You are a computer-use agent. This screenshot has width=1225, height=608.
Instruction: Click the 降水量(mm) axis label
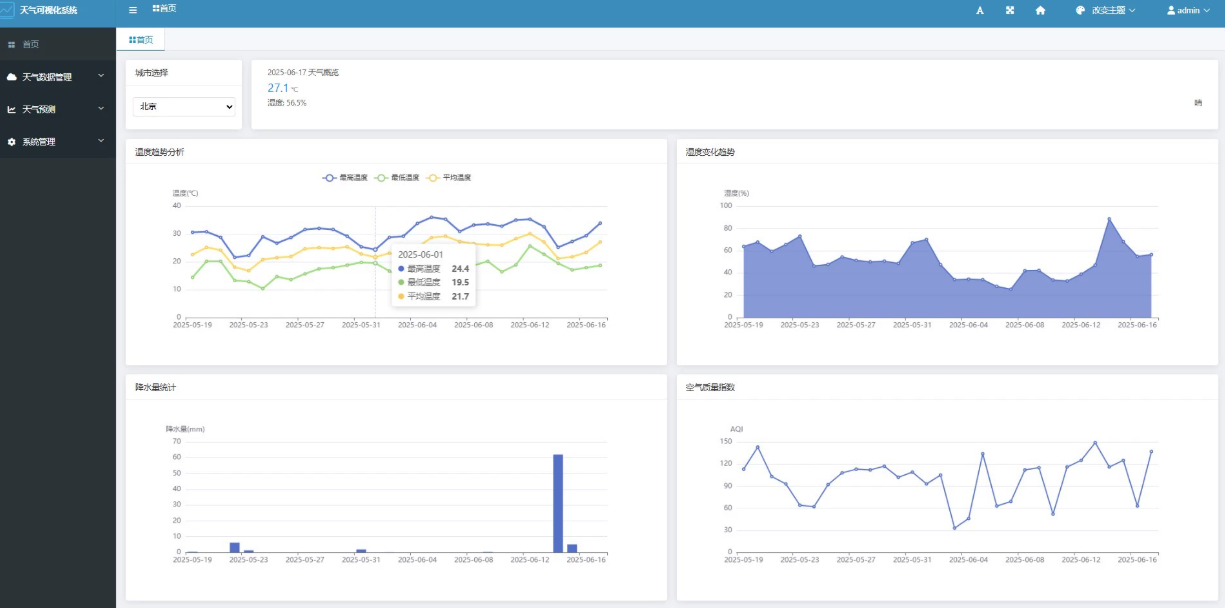185,429
